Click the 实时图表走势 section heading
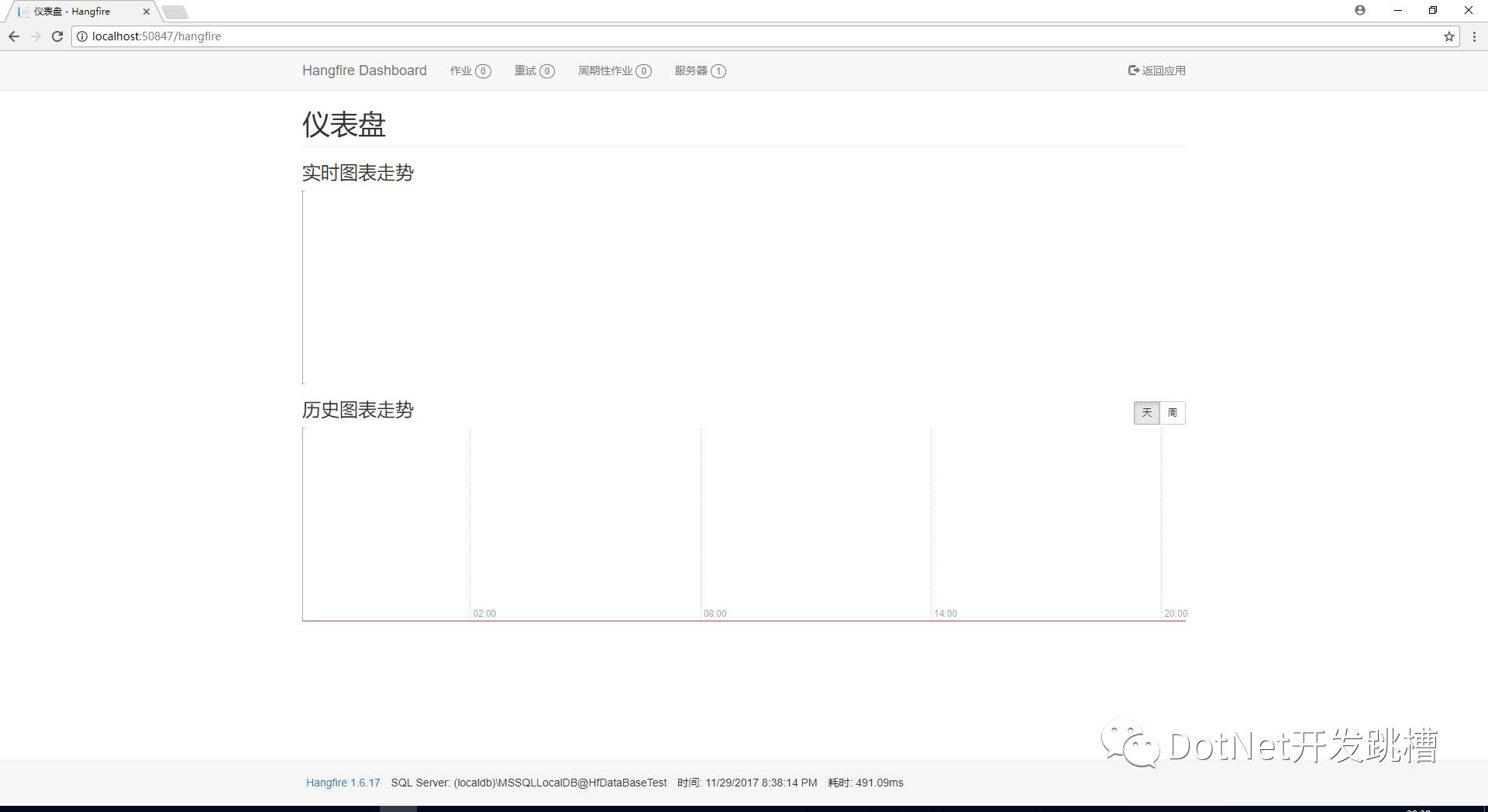 358,173
